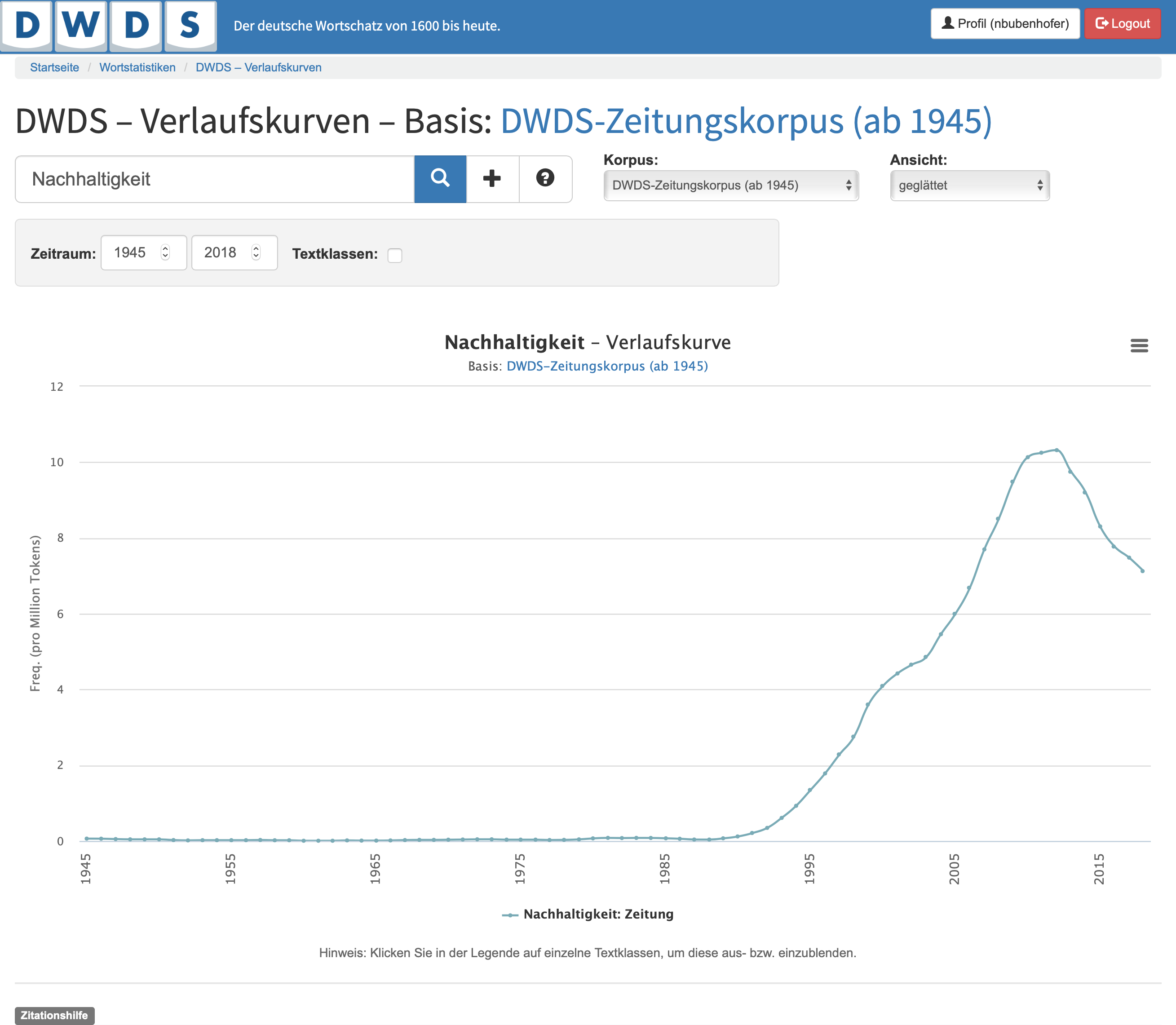Click the y-axis value 10

pos(57,462)
